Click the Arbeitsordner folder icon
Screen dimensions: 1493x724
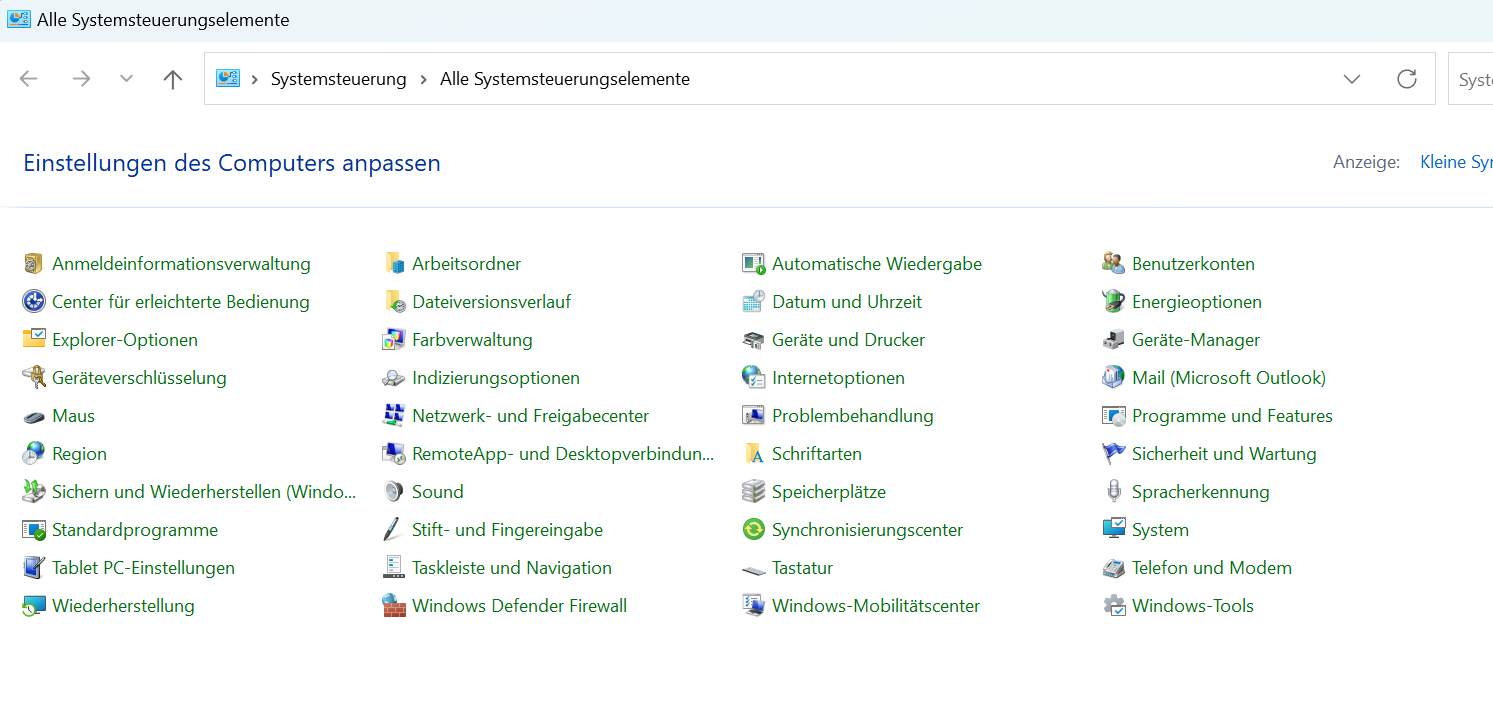[394, 264]
